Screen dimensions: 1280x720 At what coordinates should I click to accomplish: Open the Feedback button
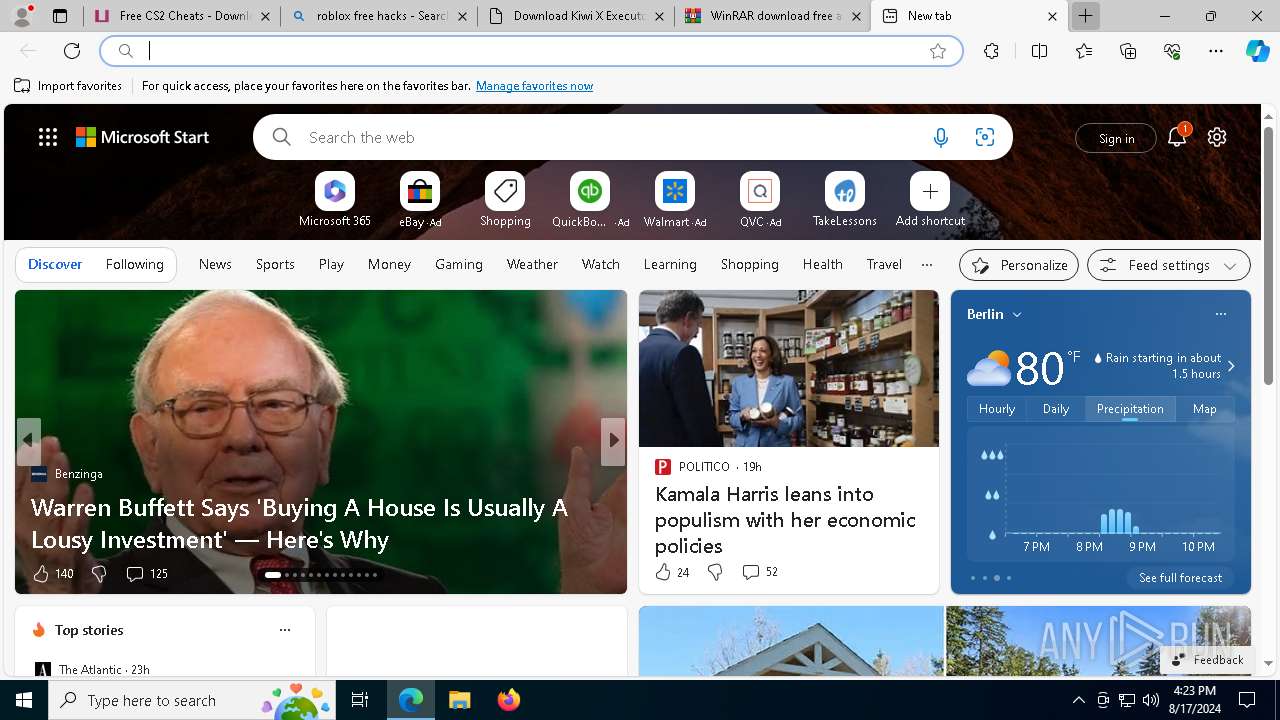tap(1207, 660)
